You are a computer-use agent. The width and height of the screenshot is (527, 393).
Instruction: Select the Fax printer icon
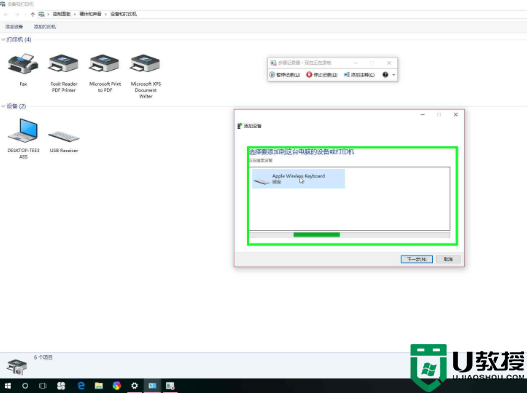pos(23,64)
